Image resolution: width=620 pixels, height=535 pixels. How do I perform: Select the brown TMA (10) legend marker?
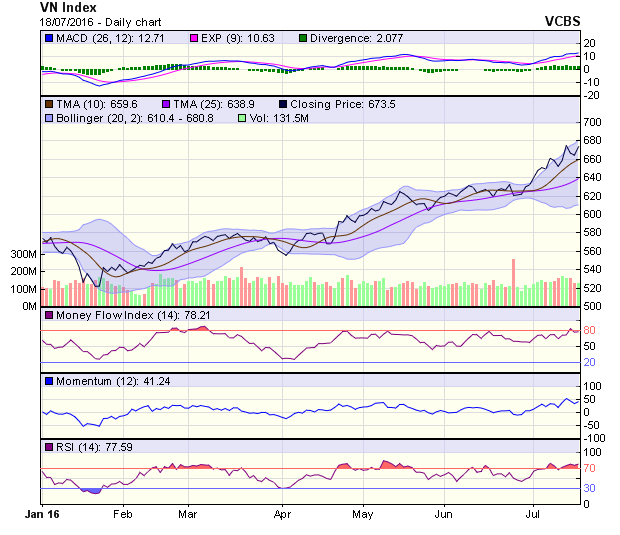(48, 103)
